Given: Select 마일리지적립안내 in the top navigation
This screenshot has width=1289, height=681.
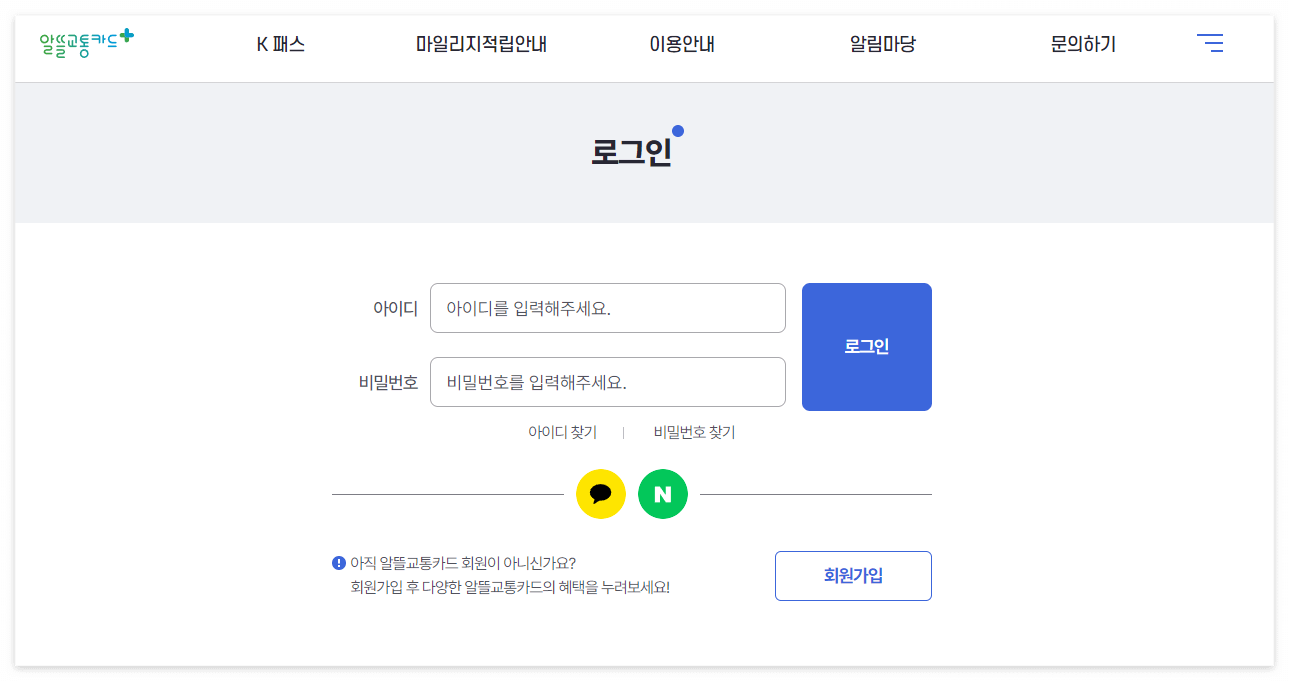Looking at the screenshot, I should click(481, 43).
